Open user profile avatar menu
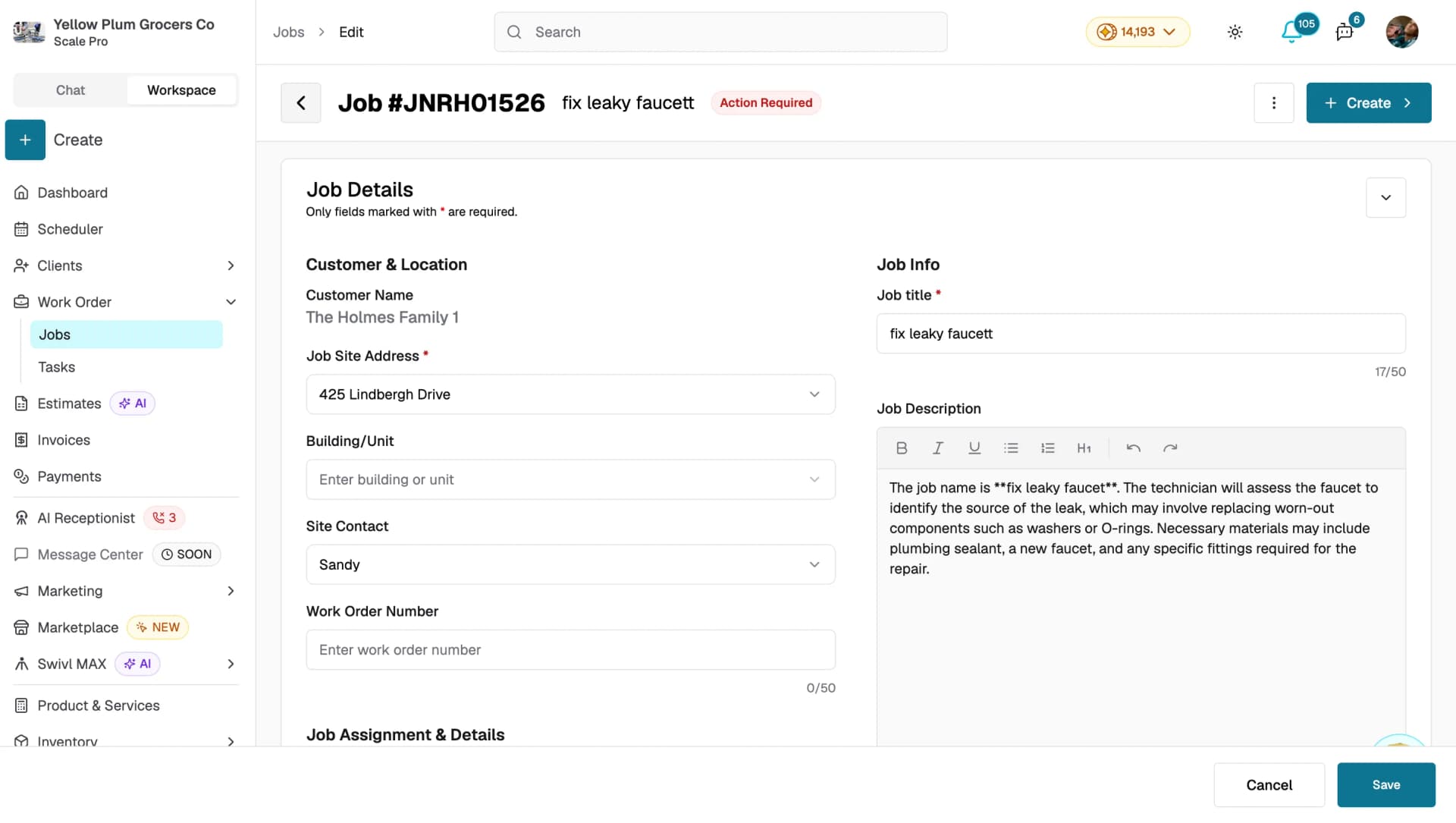The image size is (1456, 823). click(1401, 32)
